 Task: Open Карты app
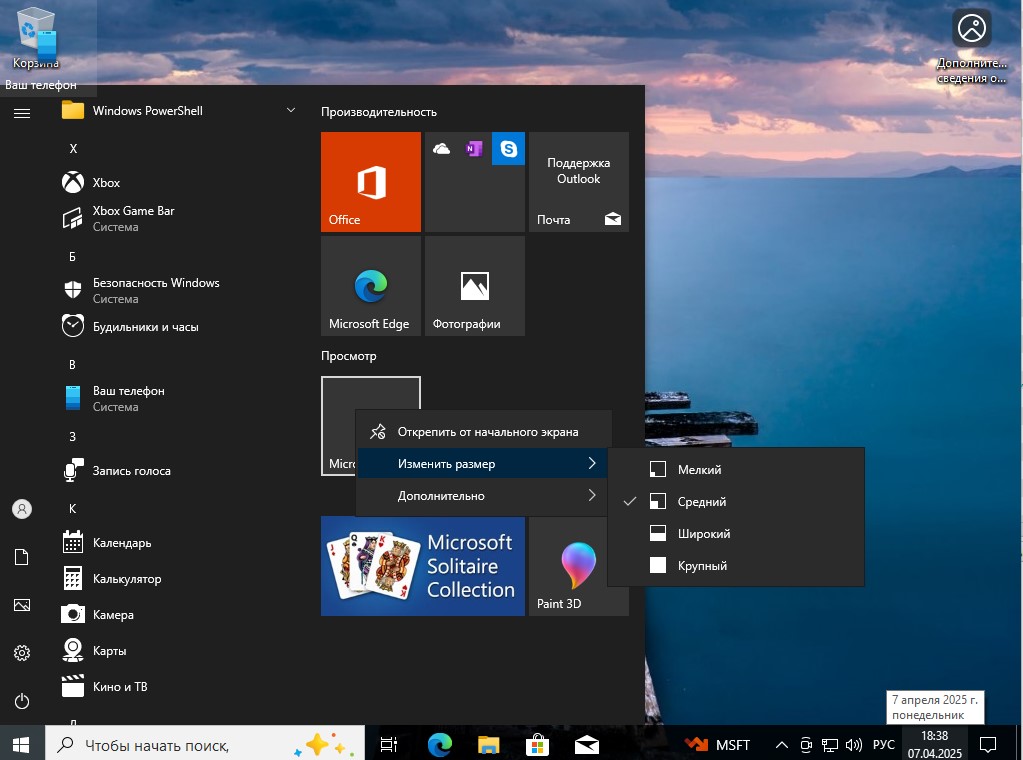pyautogui.click(x=179, y=650)
